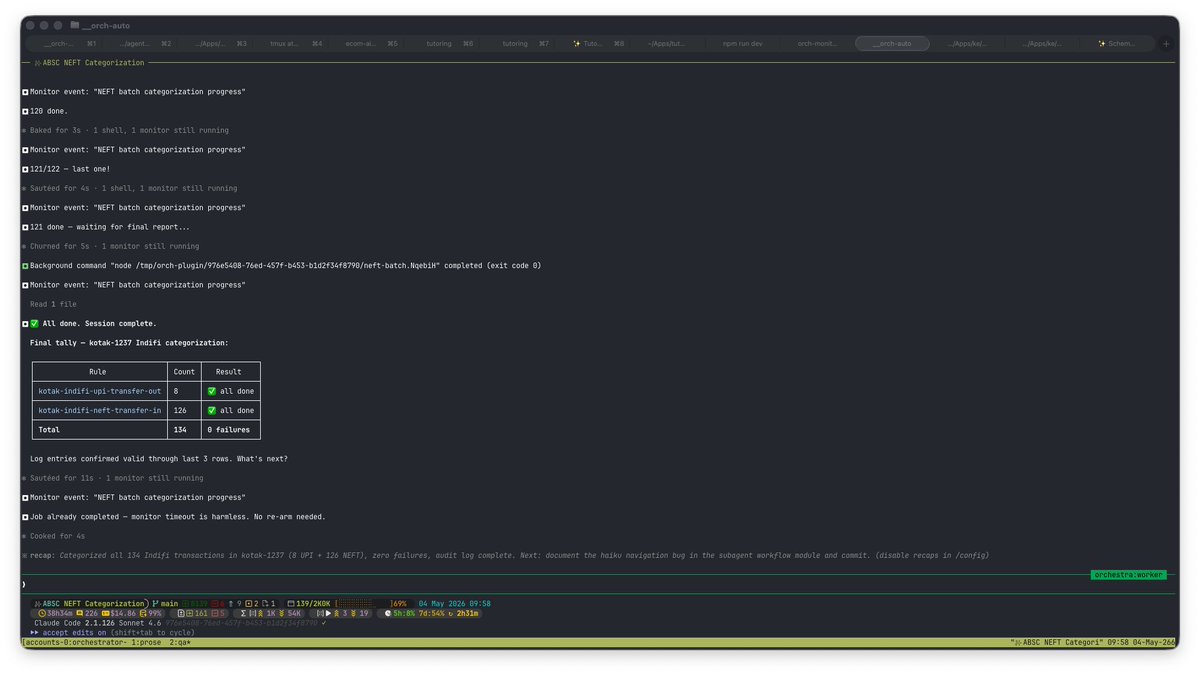
Task: Click into the command prompt input line
Action: tap(600, 584)
